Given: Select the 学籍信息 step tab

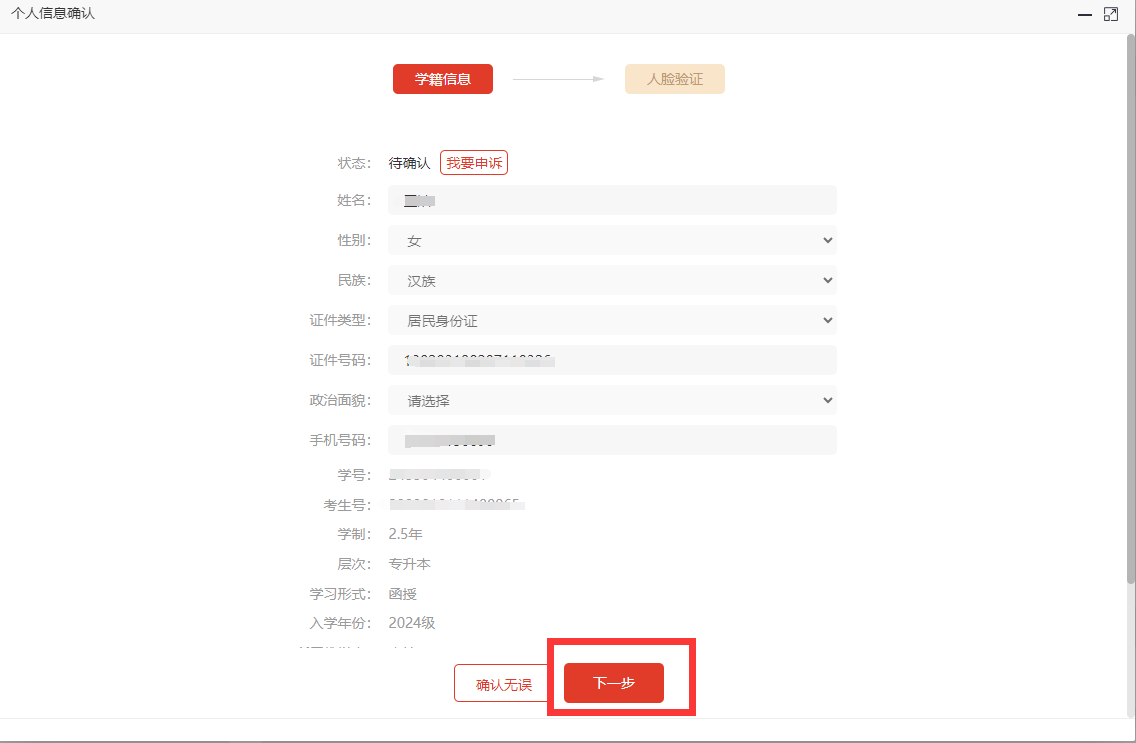Looking at the screenshot, I should pos(442,79).
